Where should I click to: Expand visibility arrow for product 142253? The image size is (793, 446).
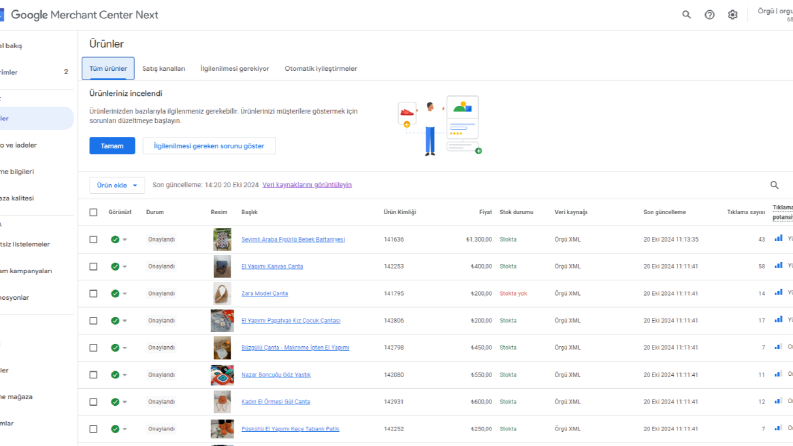(x=125, y=266)
